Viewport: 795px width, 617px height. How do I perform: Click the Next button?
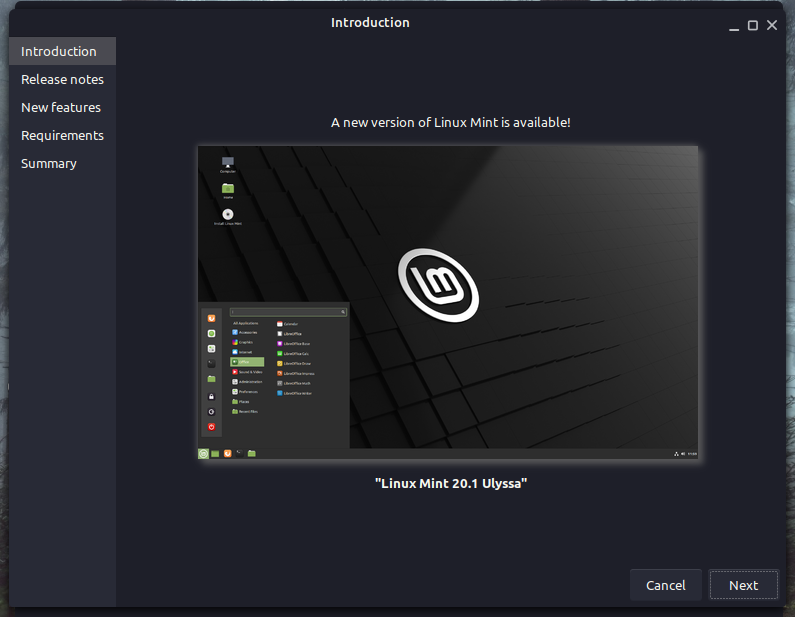pos(743,585)
